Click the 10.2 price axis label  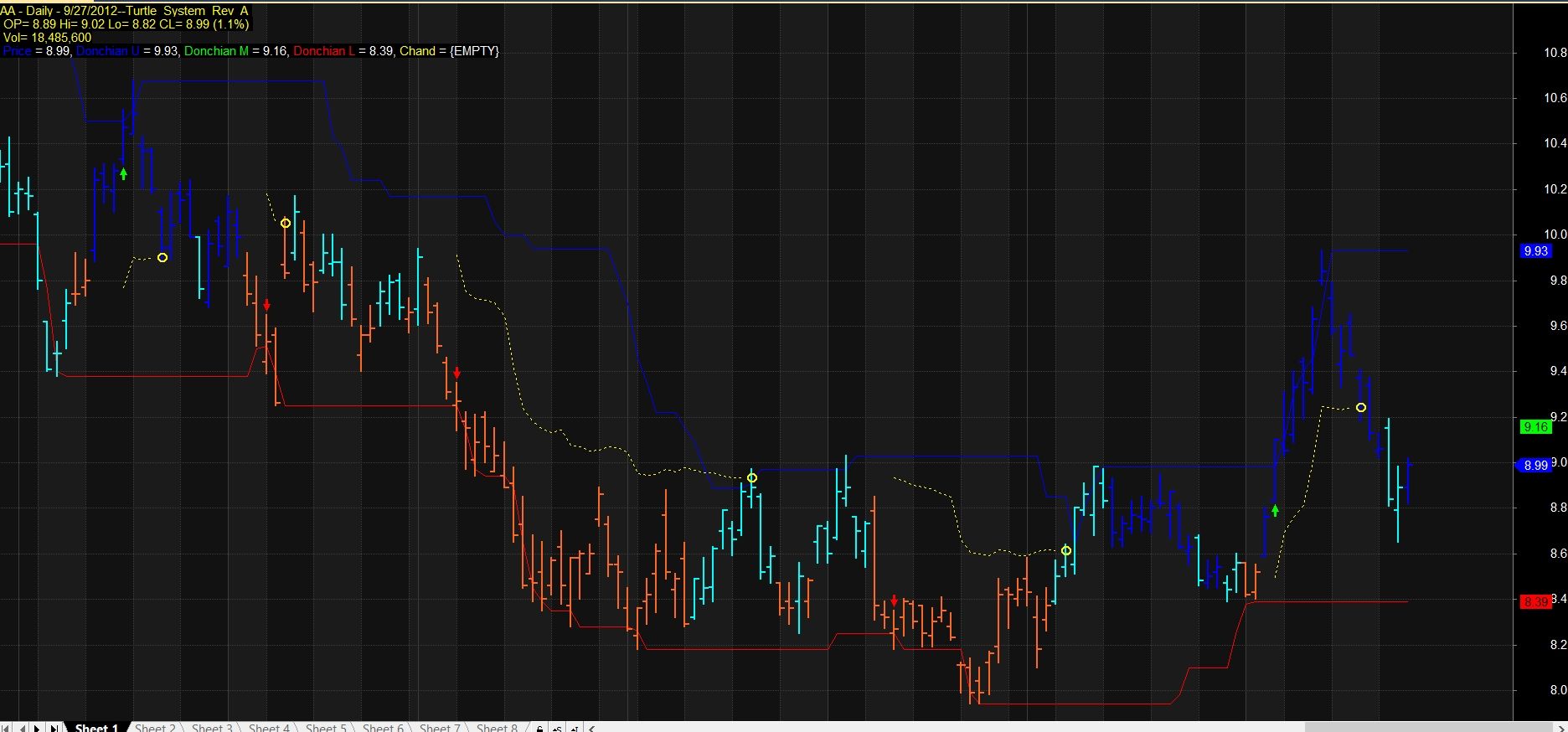[x=1555, y=189]
